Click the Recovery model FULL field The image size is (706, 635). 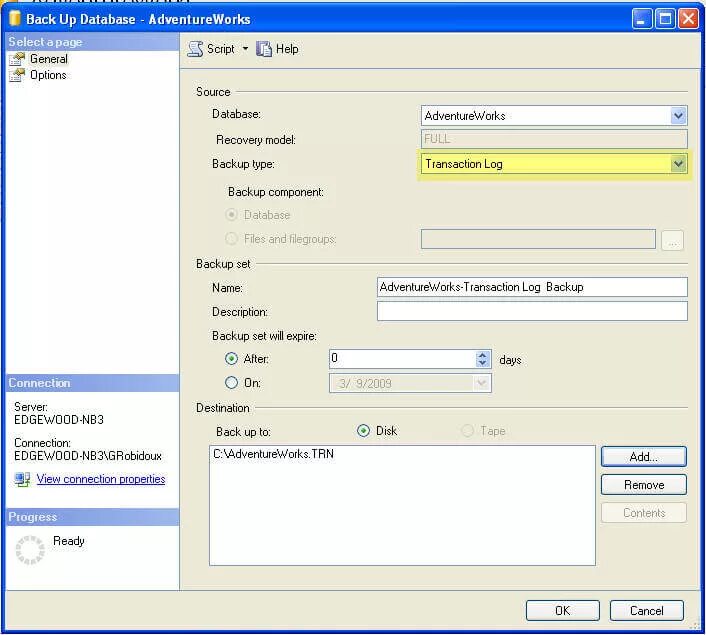coord(554,139)
